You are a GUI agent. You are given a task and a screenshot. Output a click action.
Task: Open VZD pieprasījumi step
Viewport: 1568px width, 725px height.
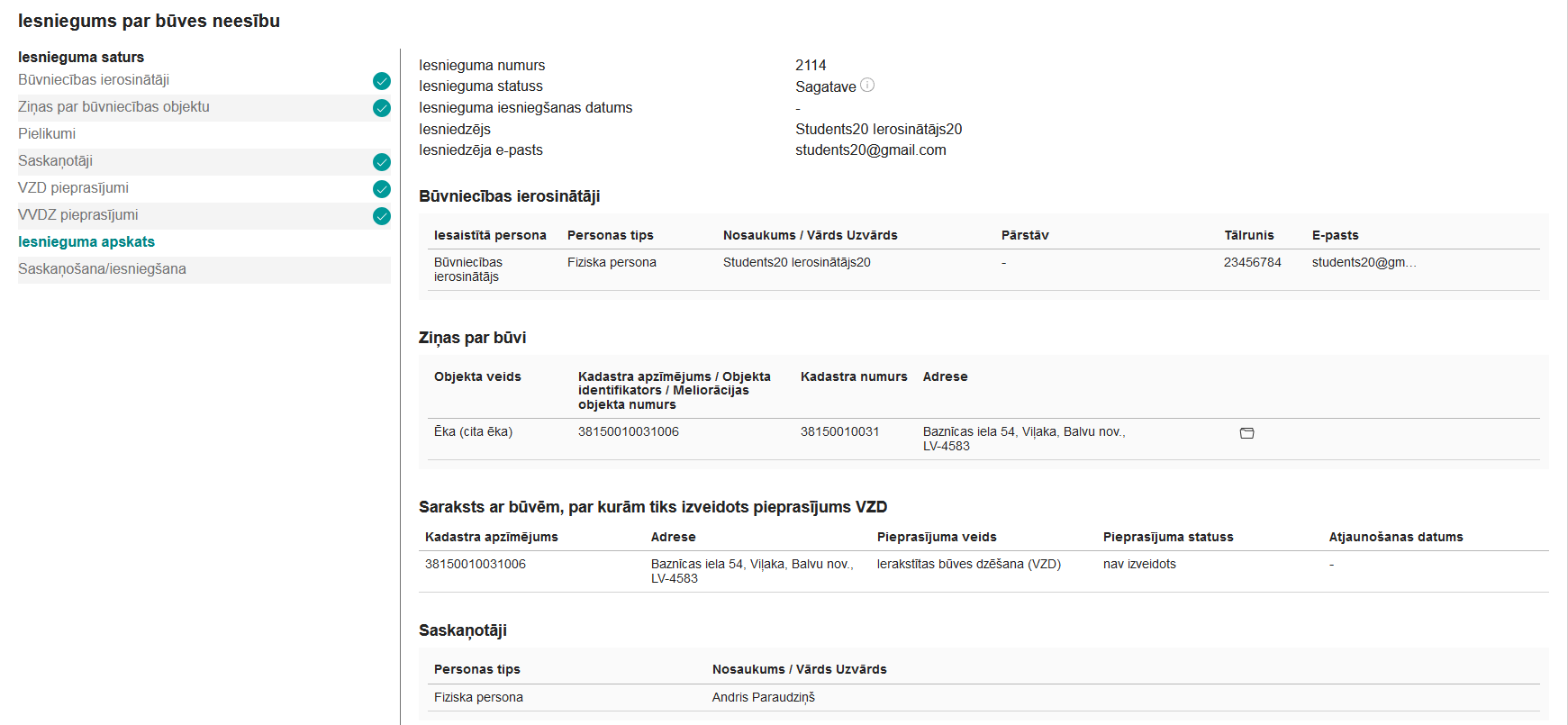point(73,188)
